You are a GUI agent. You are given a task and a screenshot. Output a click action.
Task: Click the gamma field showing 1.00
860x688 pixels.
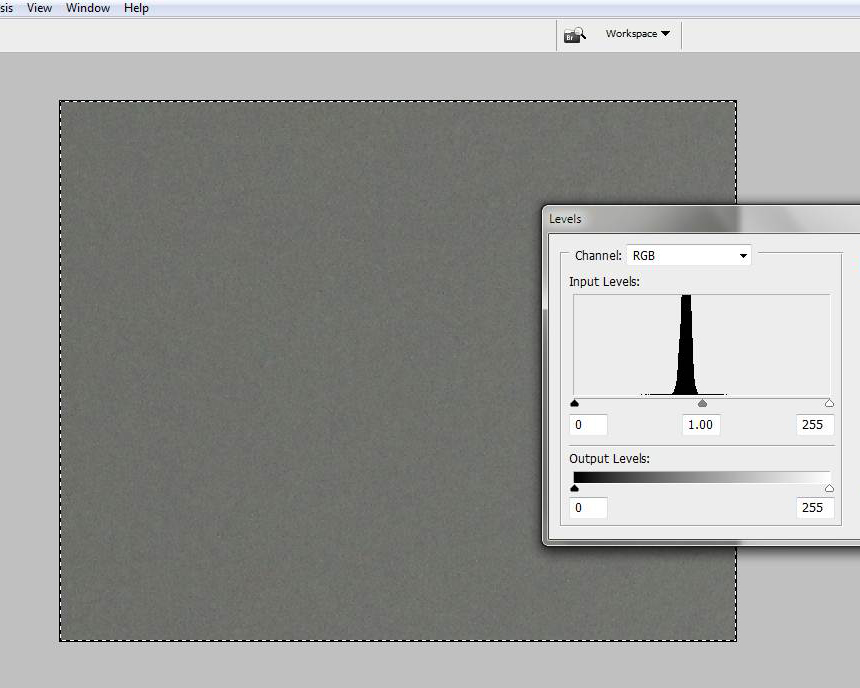click(701, 425)
